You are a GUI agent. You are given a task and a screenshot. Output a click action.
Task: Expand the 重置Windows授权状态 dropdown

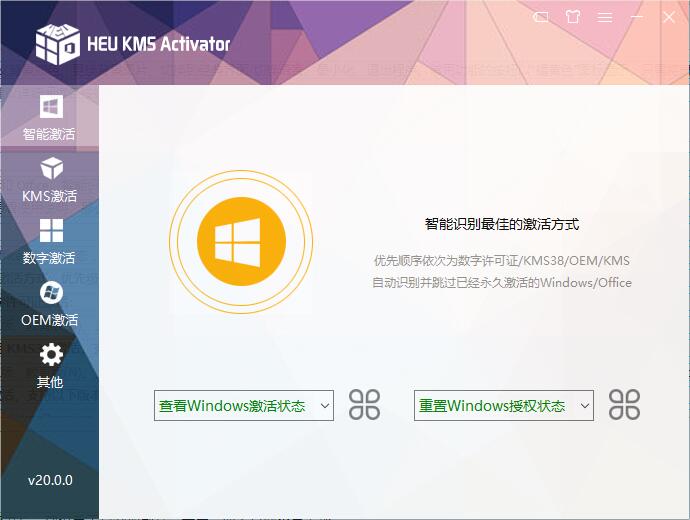504,405
